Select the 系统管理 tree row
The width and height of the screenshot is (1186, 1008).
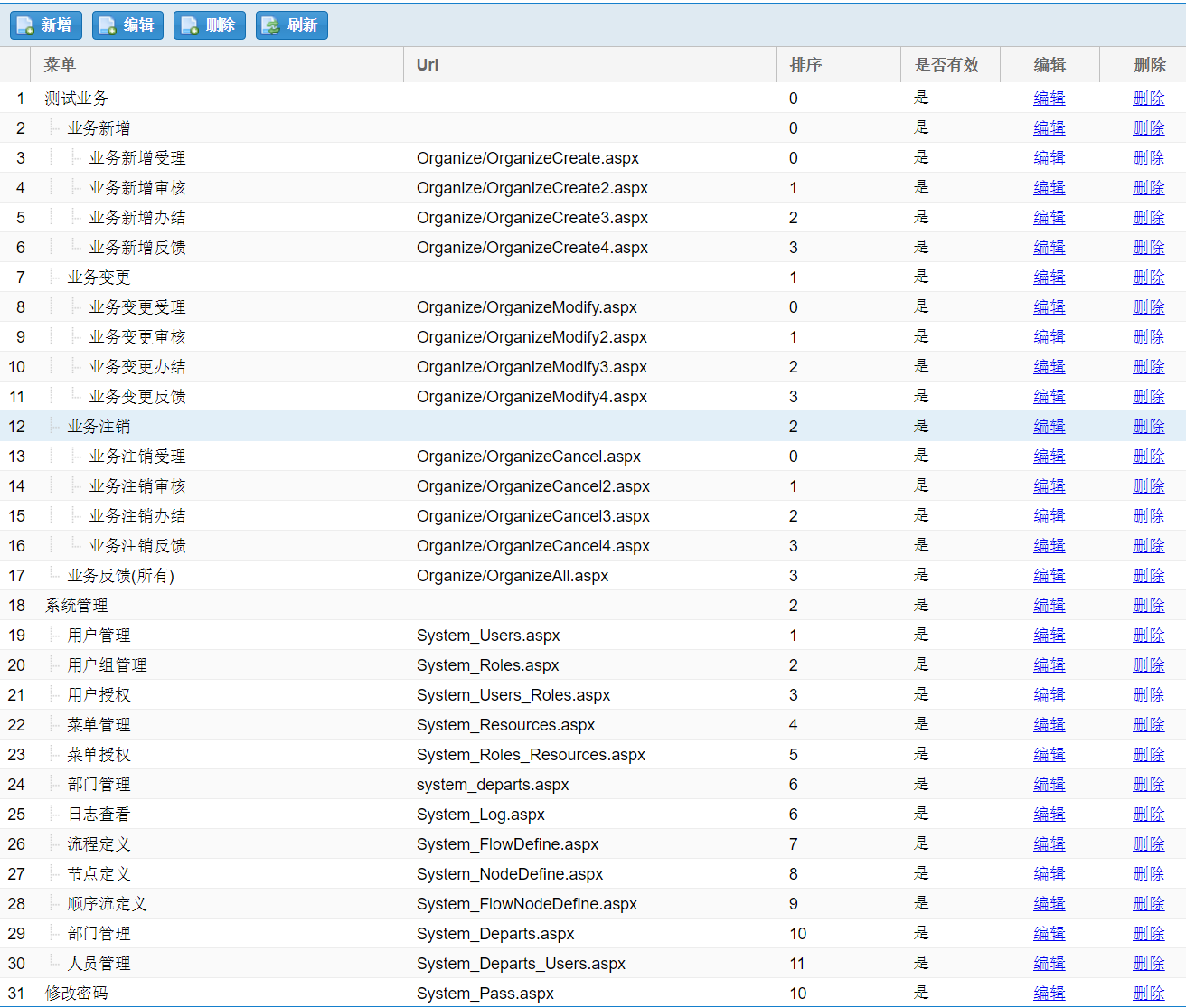coord(77,606)
